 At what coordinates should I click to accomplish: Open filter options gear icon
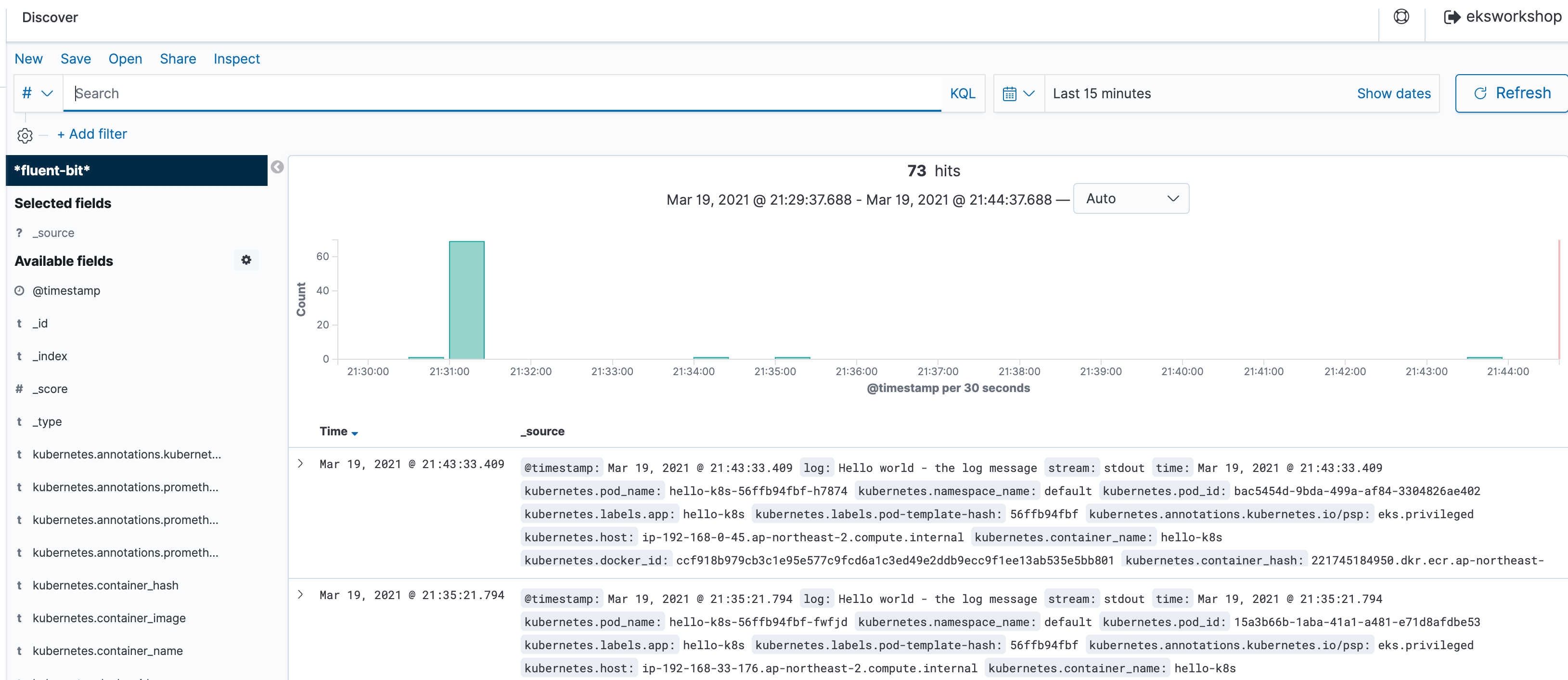coord(25,135)
